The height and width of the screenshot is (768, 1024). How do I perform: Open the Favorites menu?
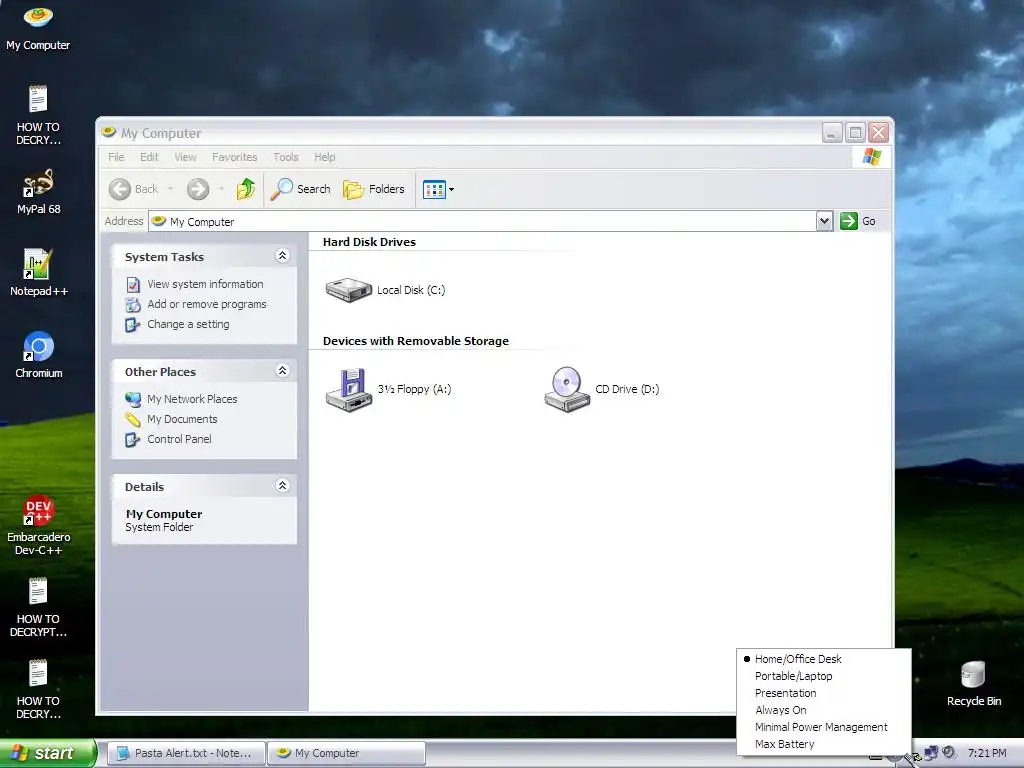click(x=234, y=157)
